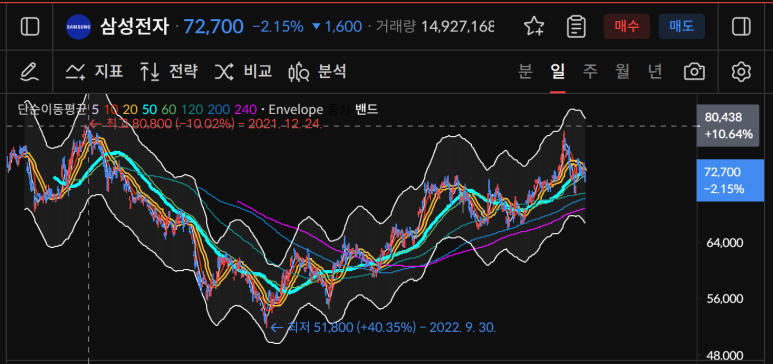This screenshot has height=364, width=773.
Task: Open the 분석 analysis menu
Action: (x=317, y=72)
